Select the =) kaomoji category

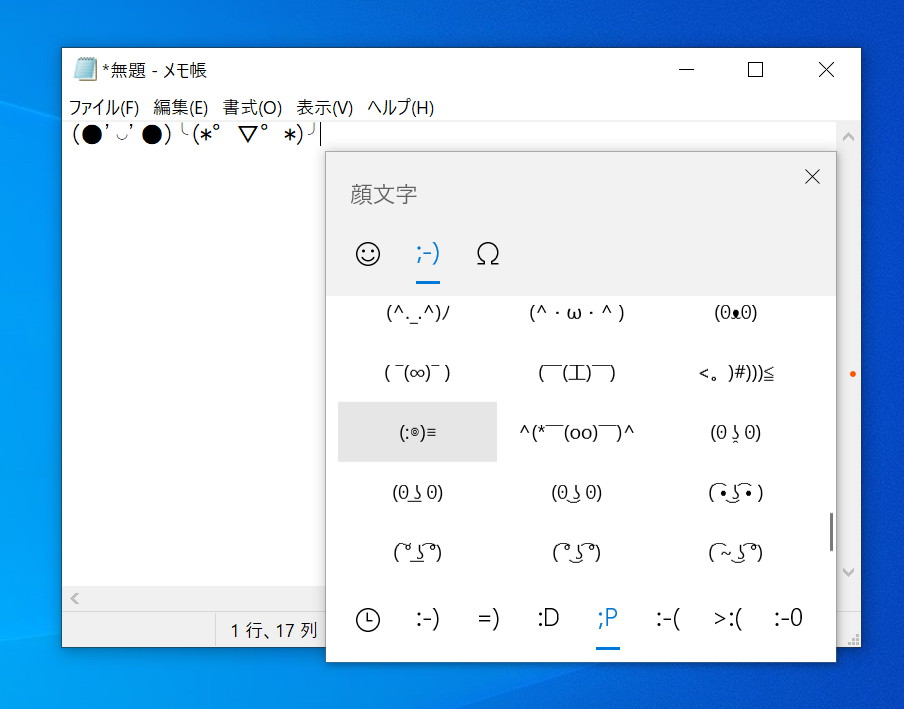coord(487,618)
